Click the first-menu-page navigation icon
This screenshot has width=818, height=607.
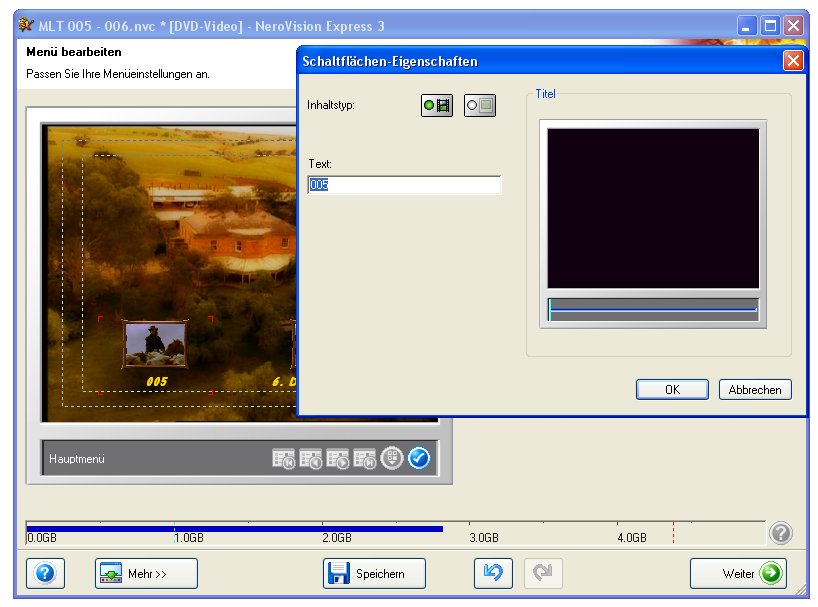284,459
